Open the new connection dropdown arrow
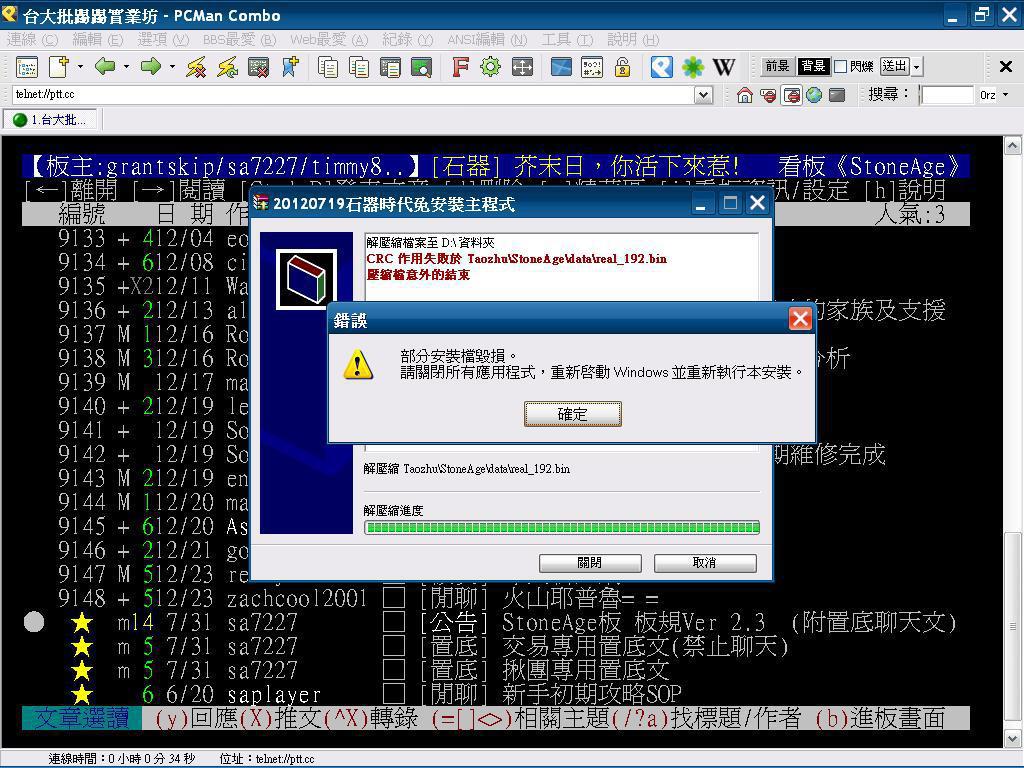The height and width of the screenshot is (768, 1024). coord(80,67)
